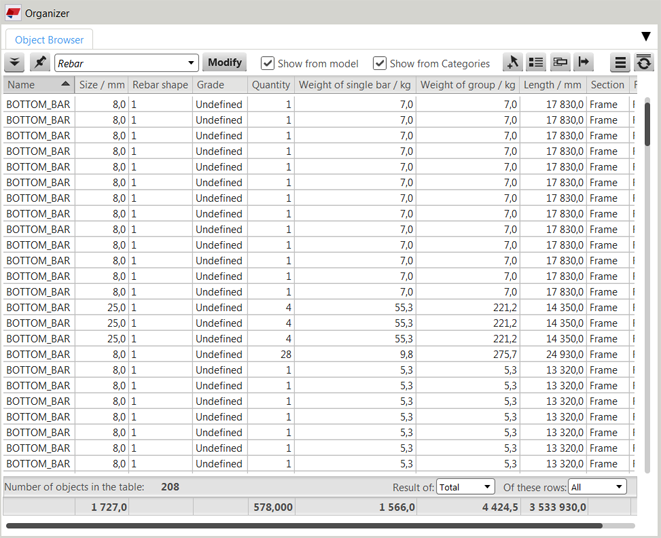
Task: Toggle the Show from Categories checkbox
Action: coord(380,63)
